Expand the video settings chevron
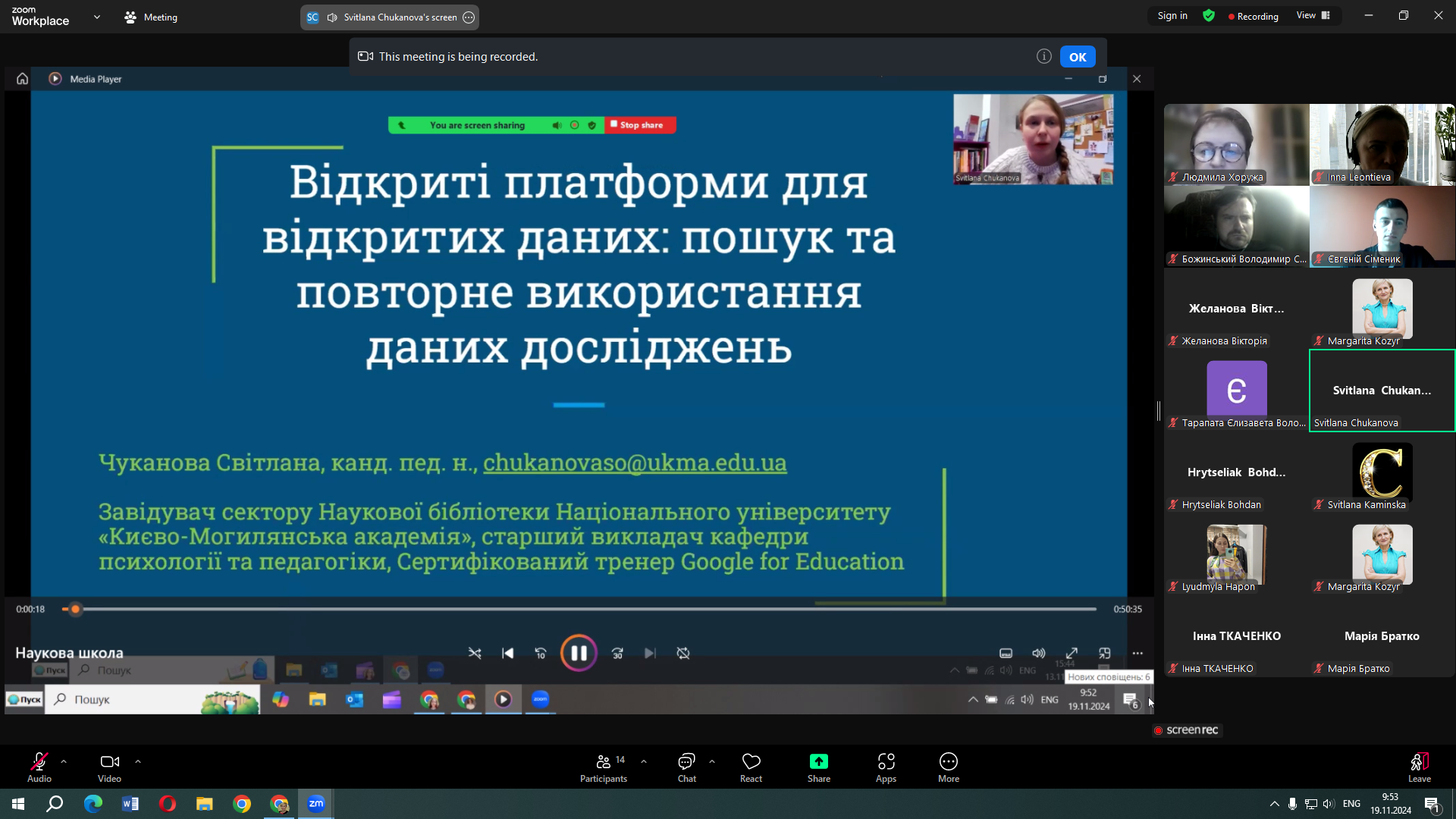The image size is (1456, 819). (138, 761)
